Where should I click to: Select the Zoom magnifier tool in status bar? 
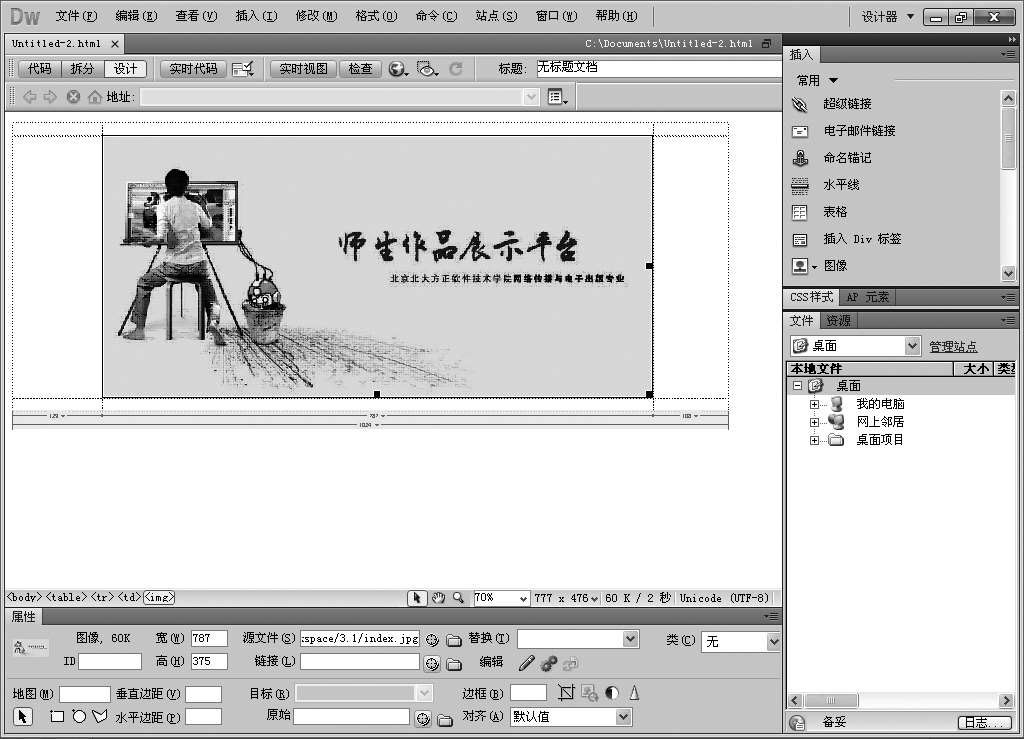pyautogui.click(x=458, y=598)
